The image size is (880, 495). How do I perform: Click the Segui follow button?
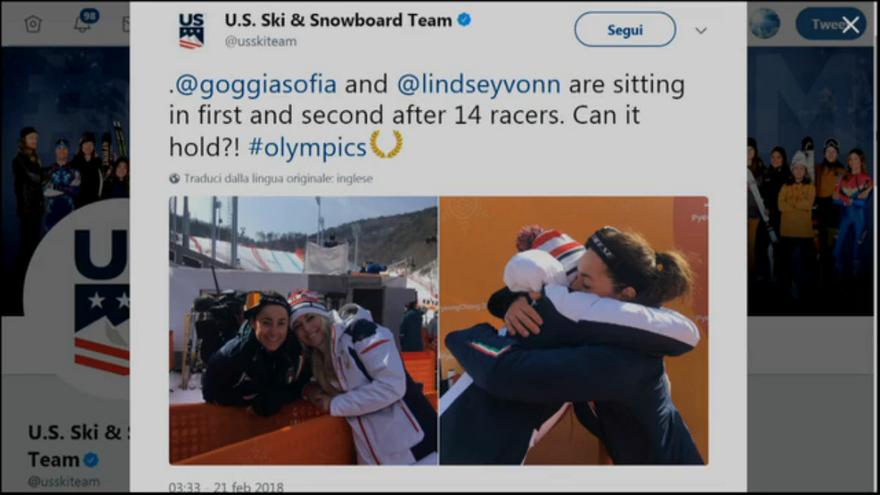pos(625,29)
